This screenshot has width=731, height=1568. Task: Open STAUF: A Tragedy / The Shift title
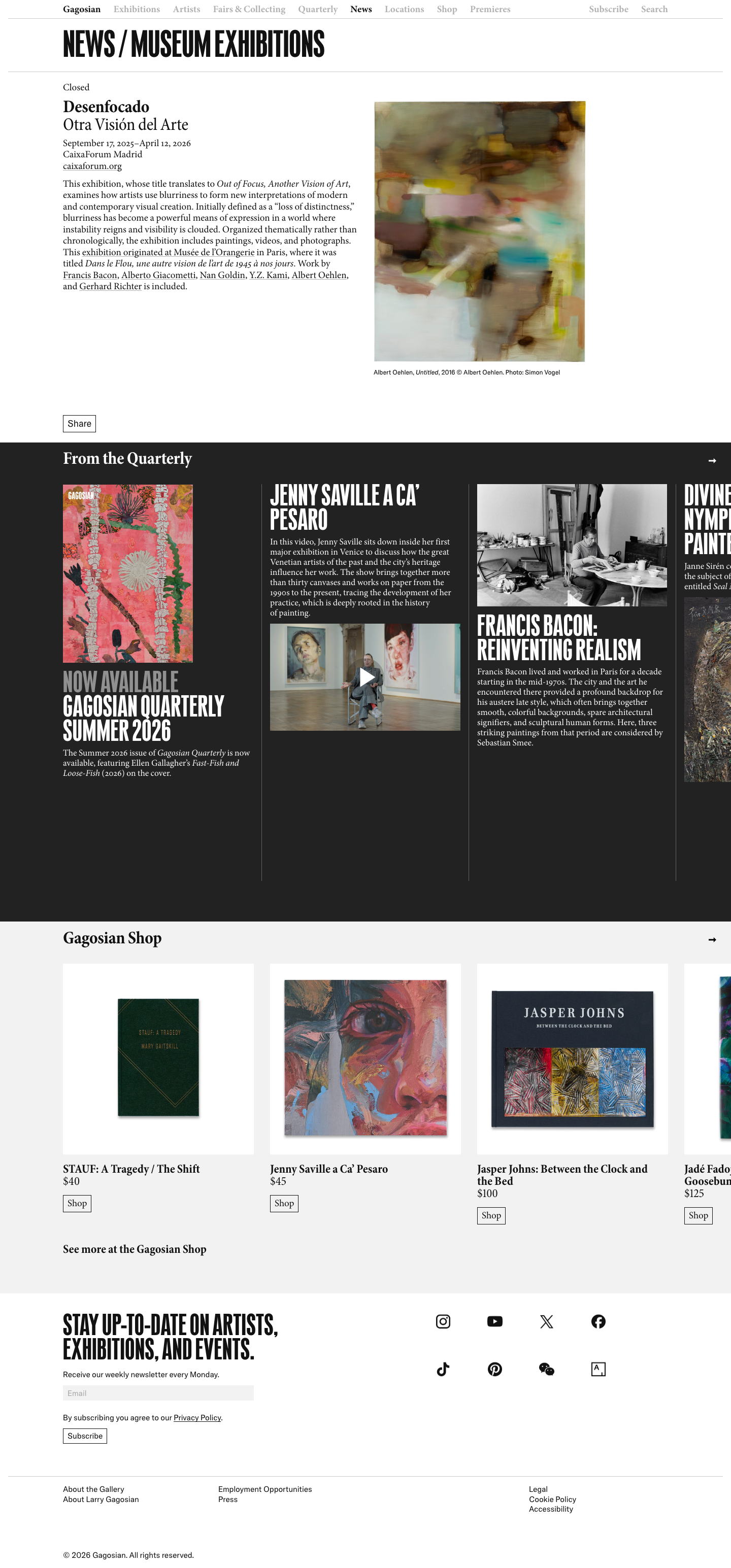(x=131, y=1169)
